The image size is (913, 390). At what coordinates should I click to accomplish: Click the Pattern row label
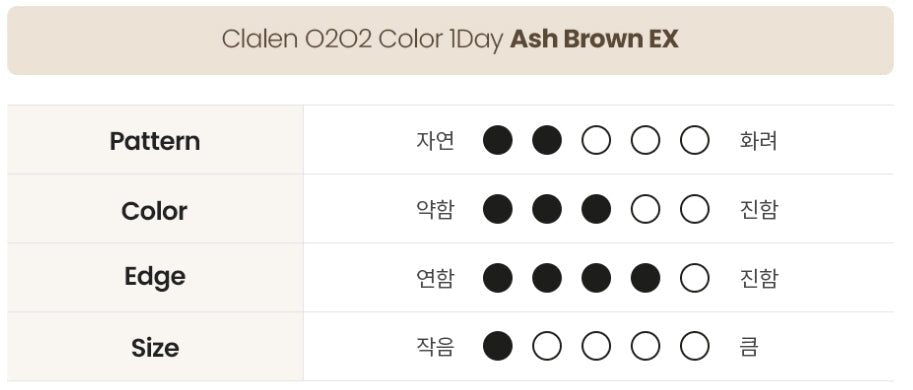coord(155,141)
